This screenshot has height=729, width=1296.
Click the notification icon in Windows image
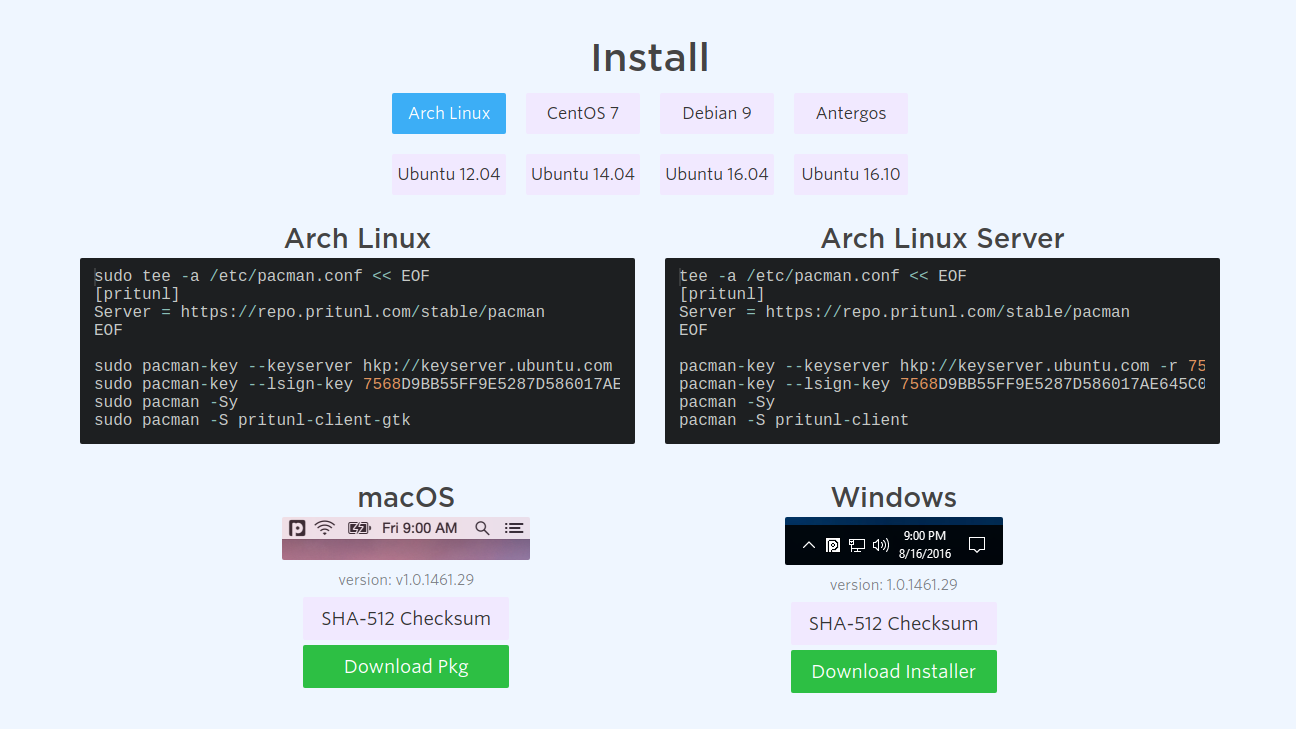[977, 545]
